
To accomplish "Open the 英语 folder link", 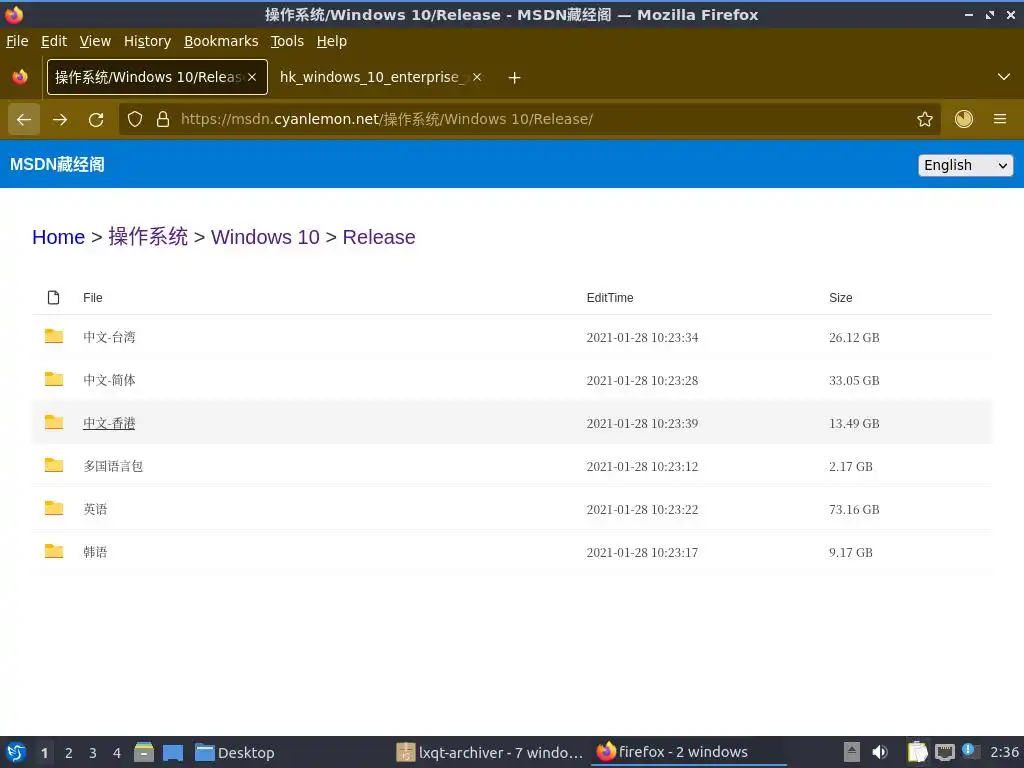I will point(95,509).
